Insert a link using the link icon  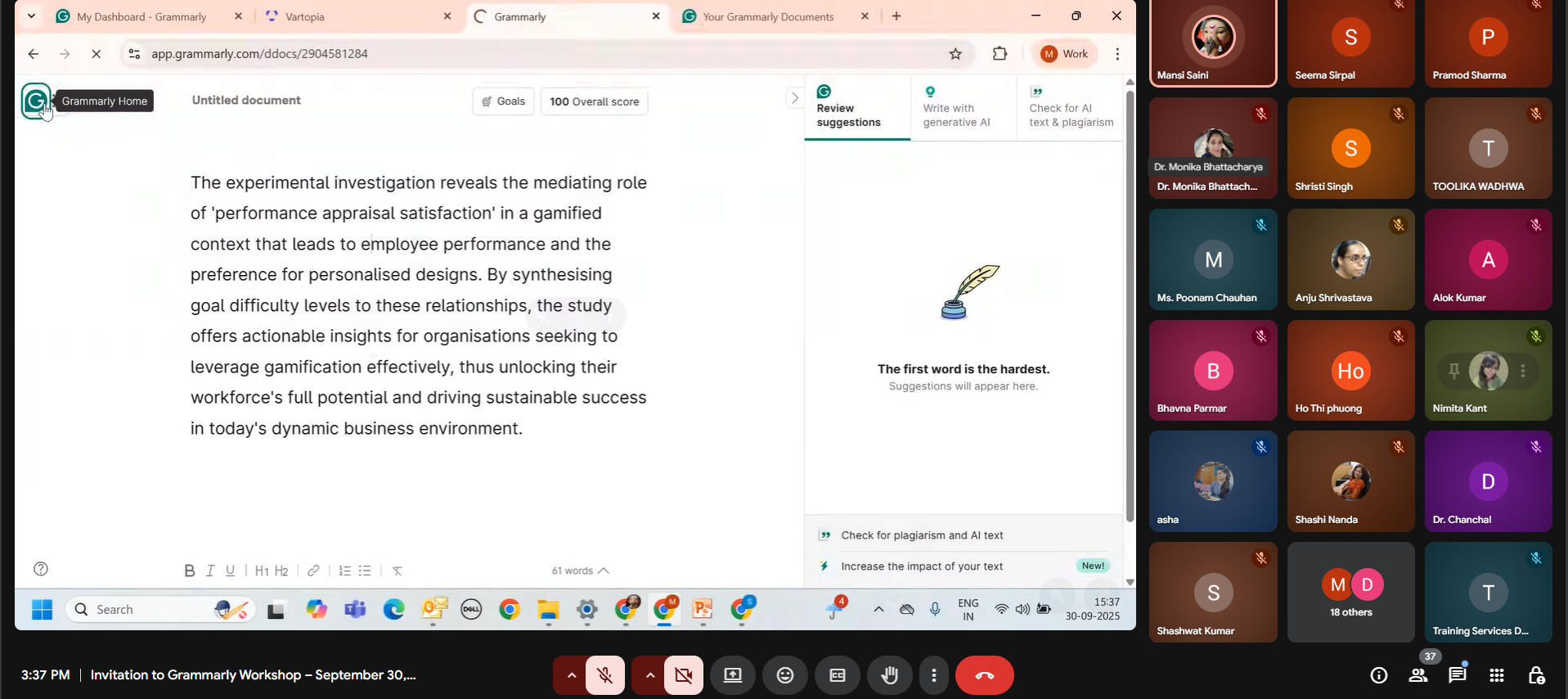point(313,570)
